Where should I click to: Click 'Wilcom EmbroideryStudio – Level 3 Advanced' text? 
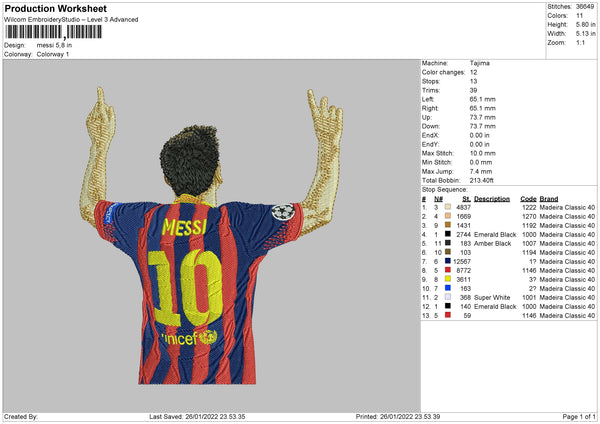tap(71, 20)
